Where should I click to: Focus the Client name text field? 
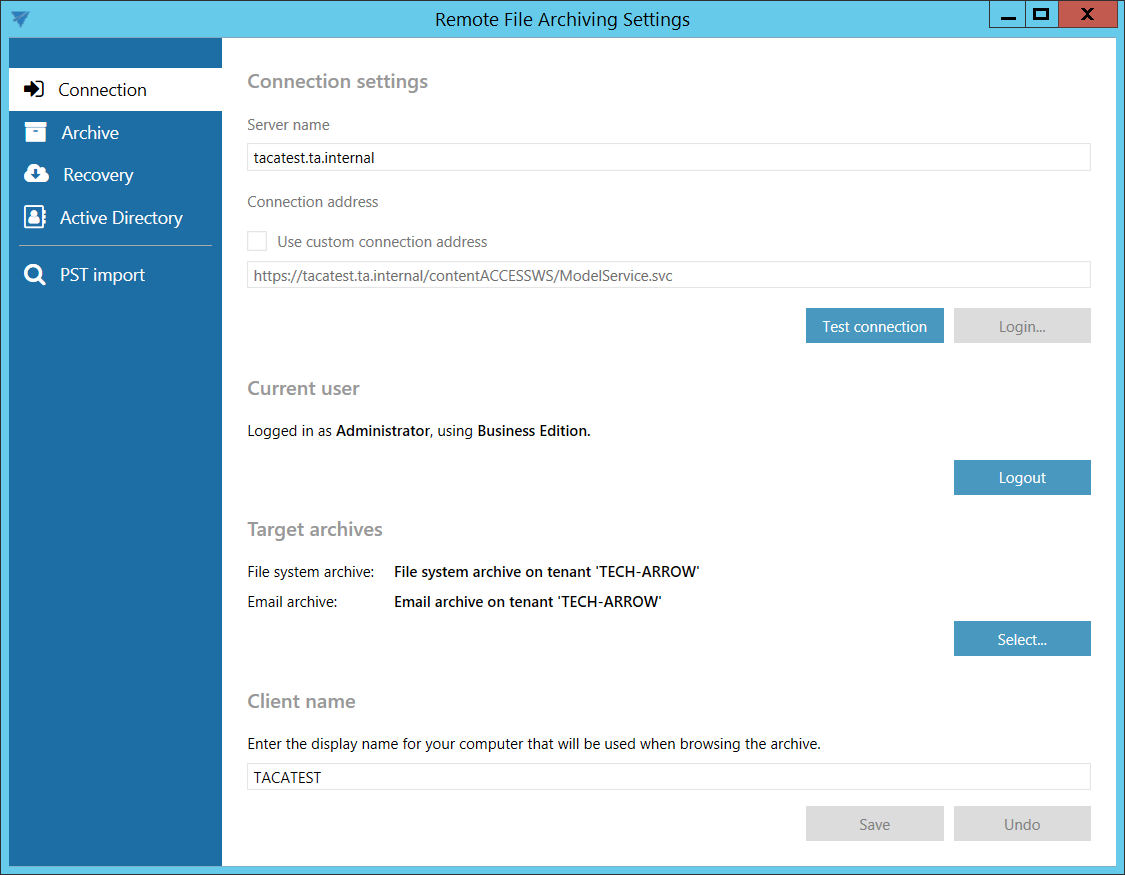point(668,777)
